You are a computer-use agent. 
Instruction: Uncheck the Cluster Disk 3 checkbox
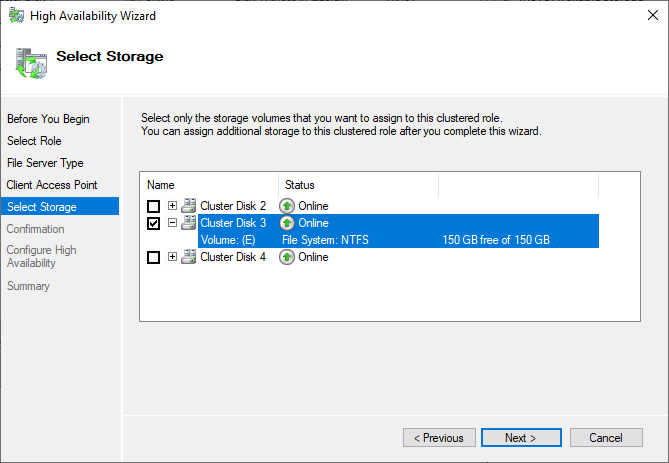[x=153, y=223]
